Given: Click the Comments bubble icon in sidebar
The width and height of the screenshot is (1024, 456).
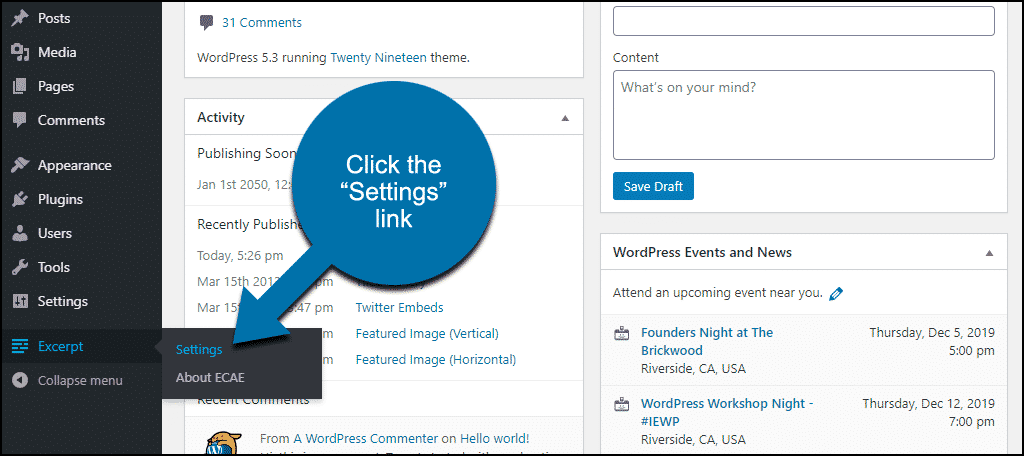Looking at the screenshot, I should click(x=20, y=120).
